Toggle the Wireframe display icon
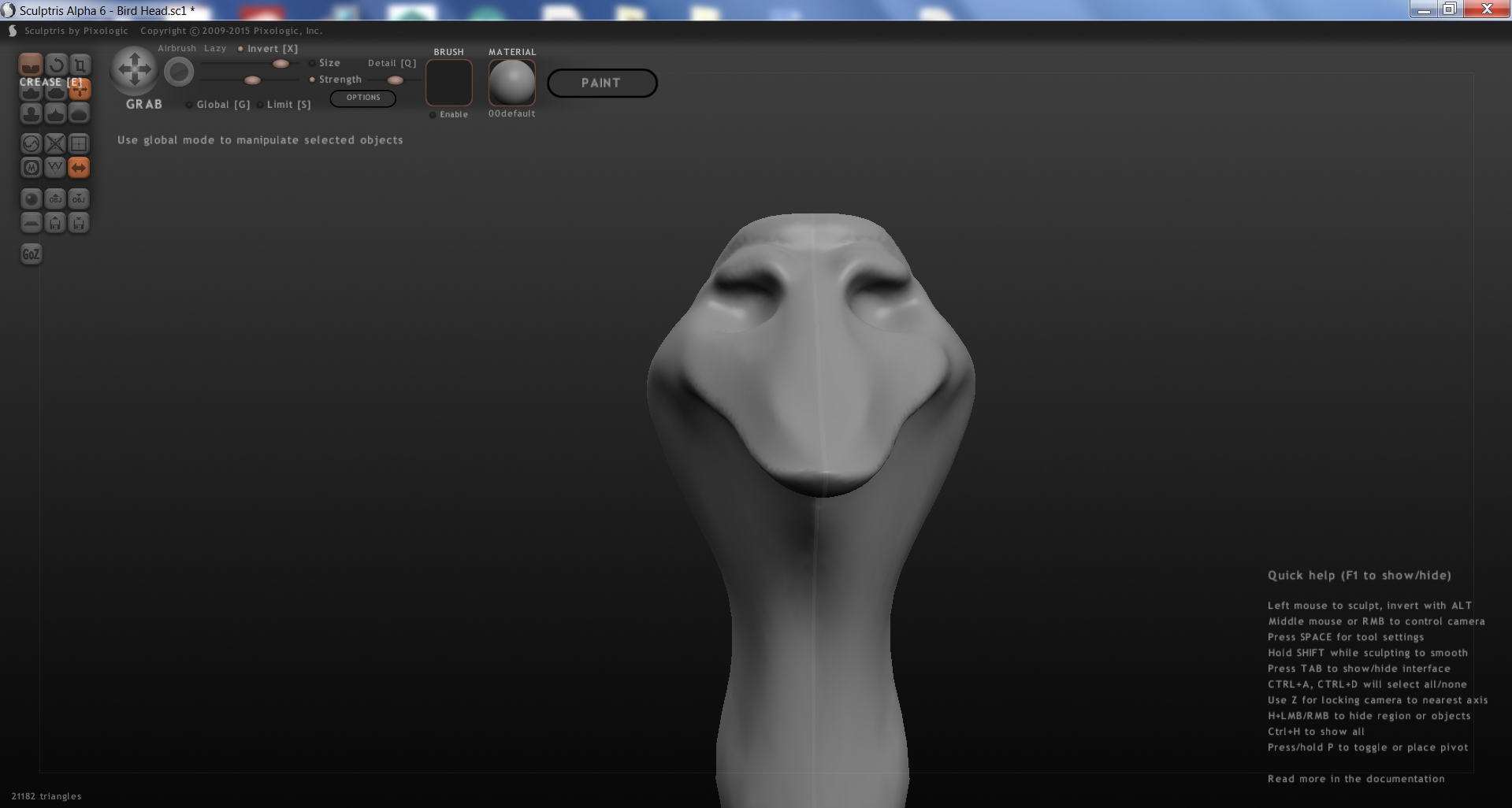 (55, 168)
